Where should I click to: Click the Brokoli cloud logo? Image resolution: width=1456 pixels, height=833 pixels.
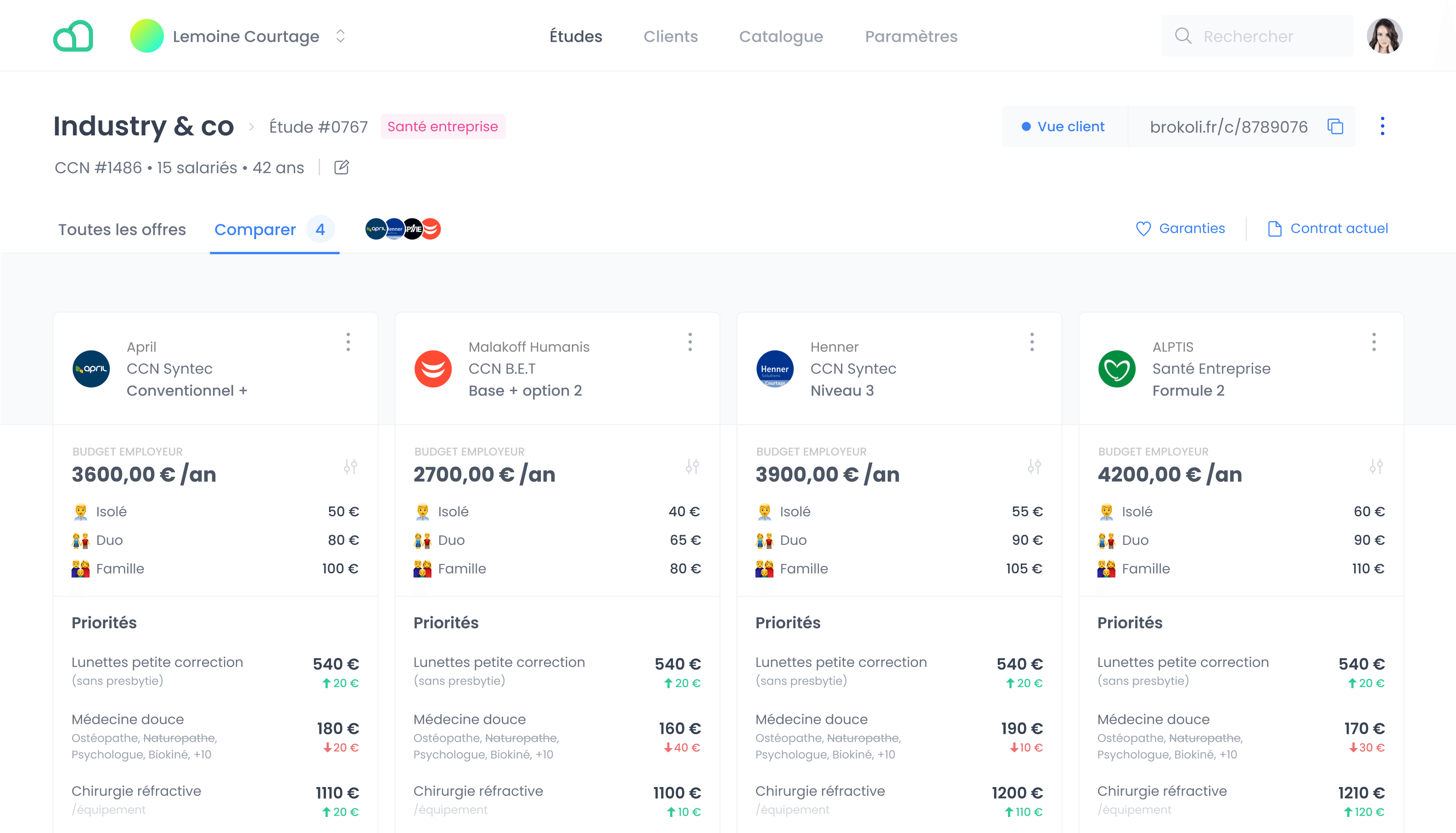[73, 36]
